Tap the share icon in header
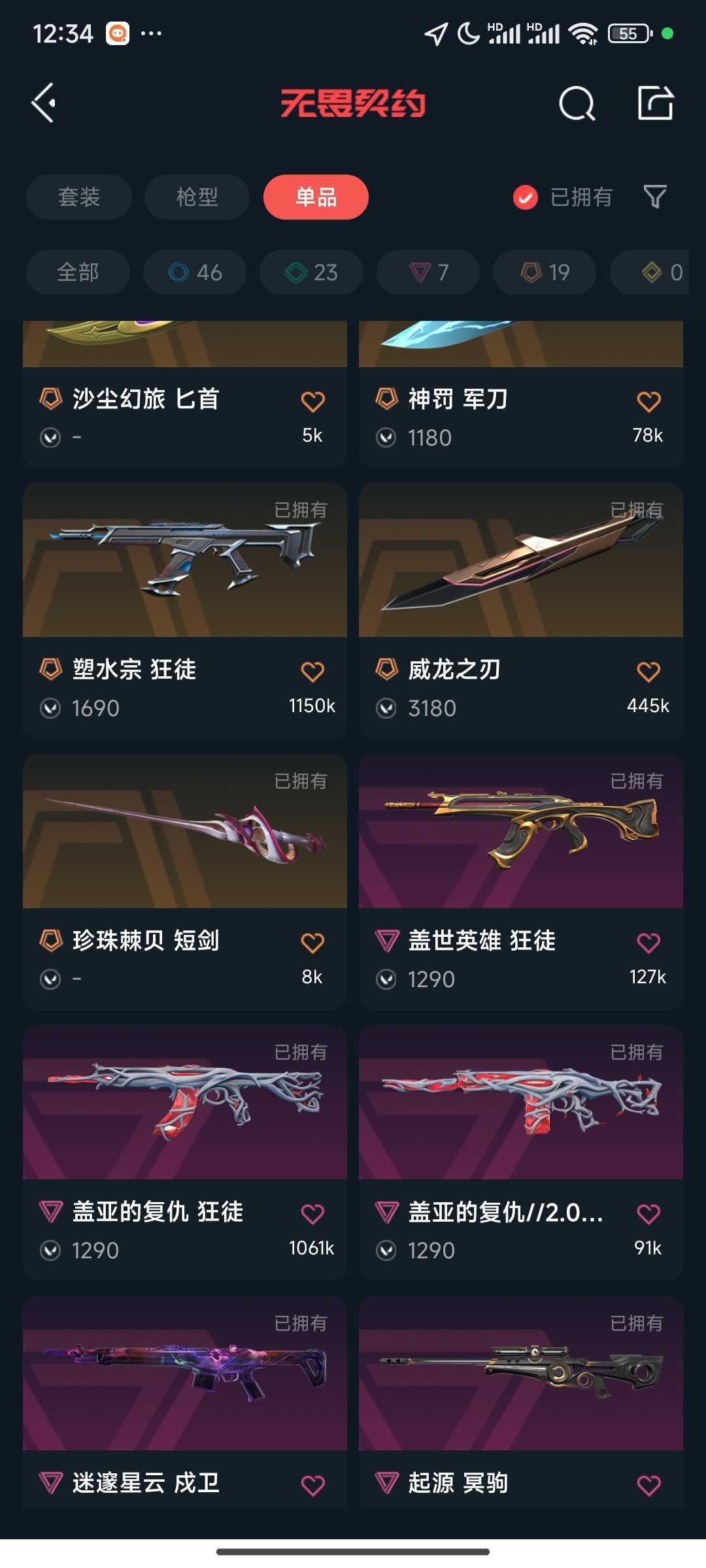 [x=656, y=103]
